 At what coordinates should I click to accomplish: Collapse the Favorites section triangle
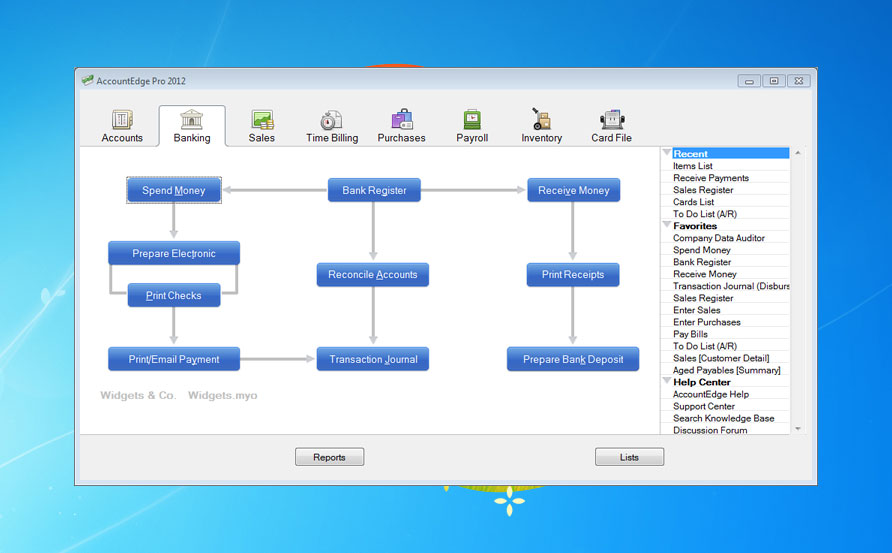pos(667,225)
